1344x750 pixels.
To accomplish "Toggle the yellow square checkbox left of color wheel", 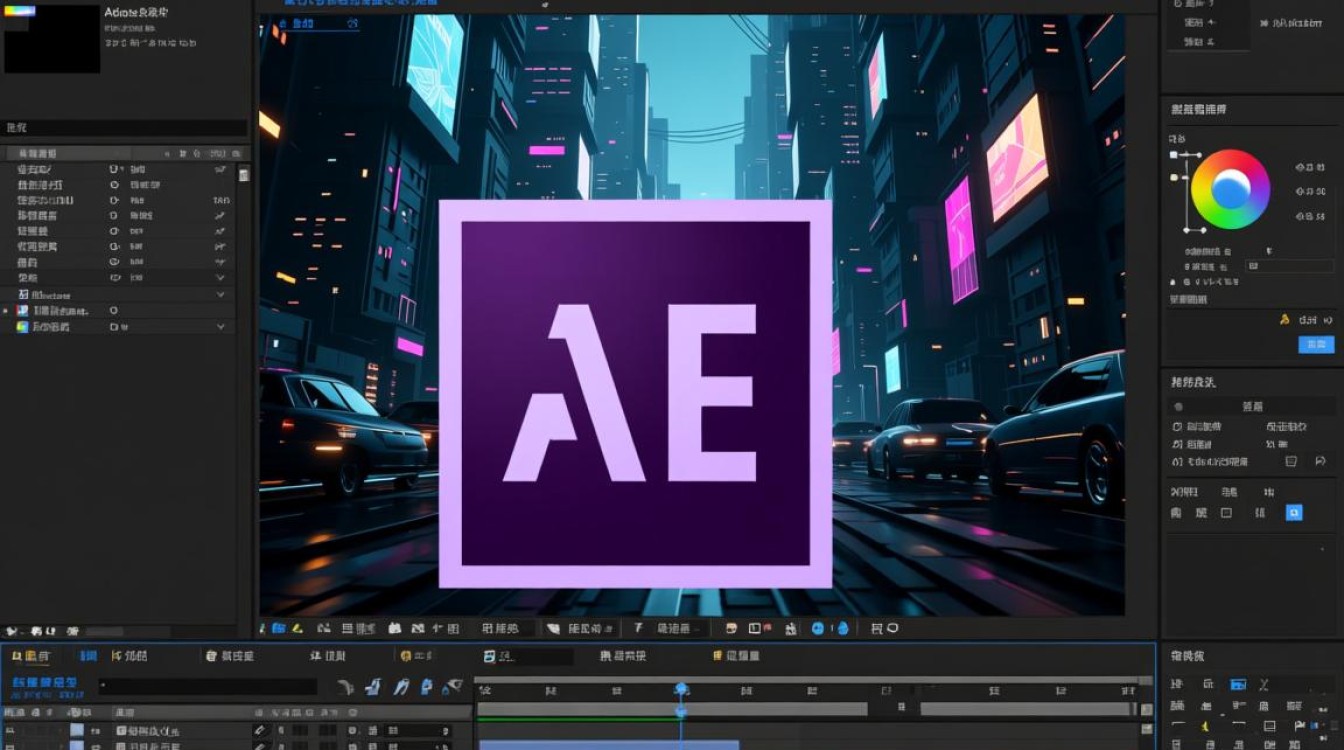I will (x=1174, y=178).
